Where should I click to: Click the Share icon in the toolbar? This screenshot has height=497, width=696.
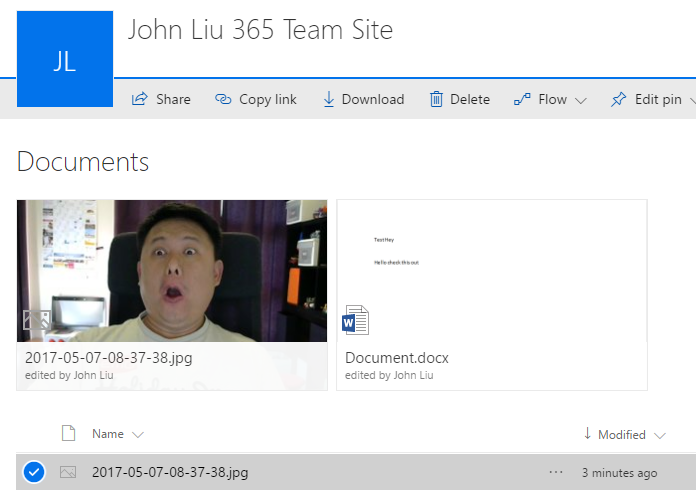click(x=140, y=99)
